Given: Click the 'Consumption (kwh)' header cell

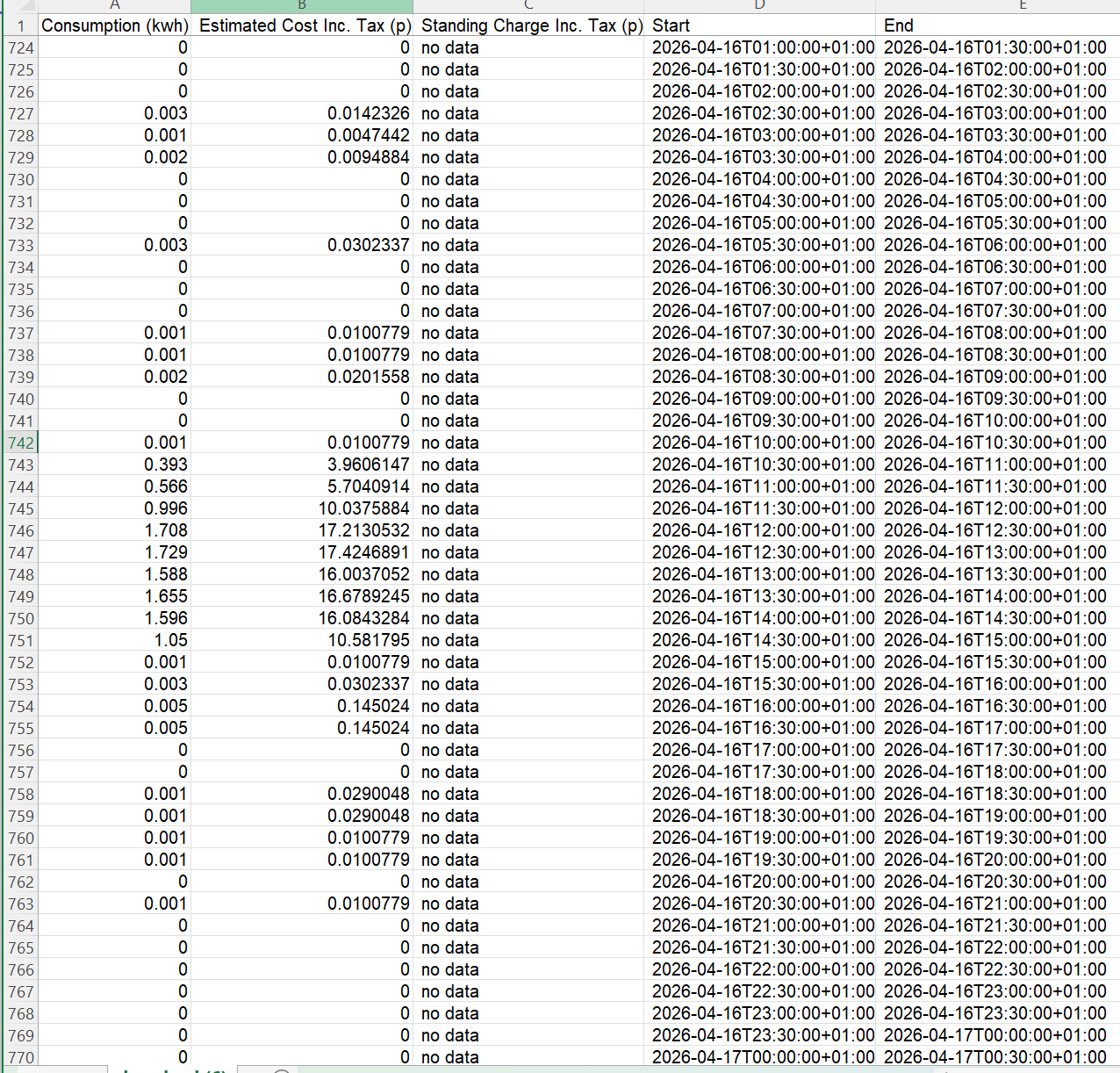Looking at the screenshot, I should click(x=115, y=25).
